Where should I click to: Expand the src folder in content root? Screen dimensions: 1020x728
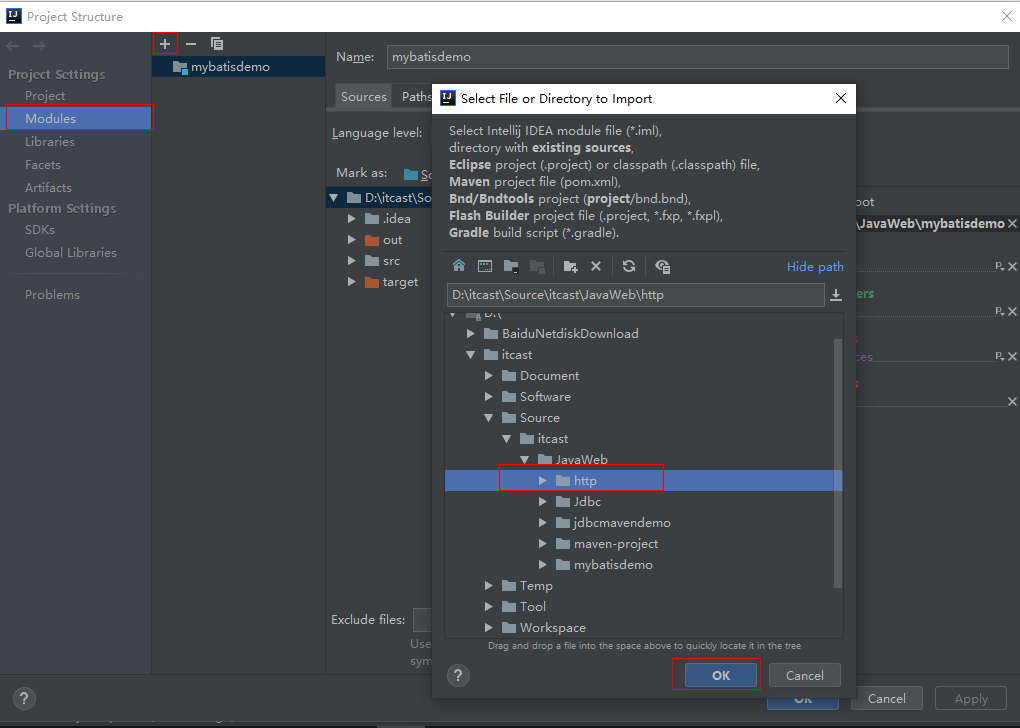click(351, 260)
